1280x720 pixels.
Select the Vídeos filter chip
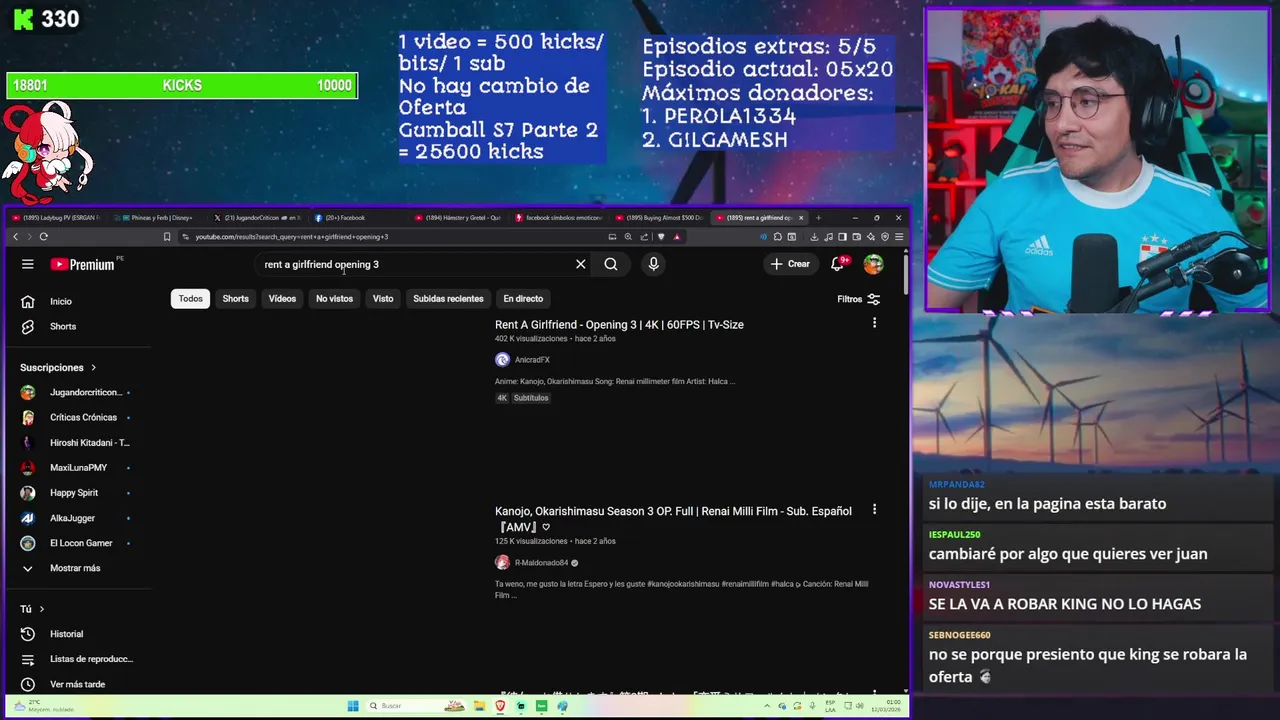[282, 298]
